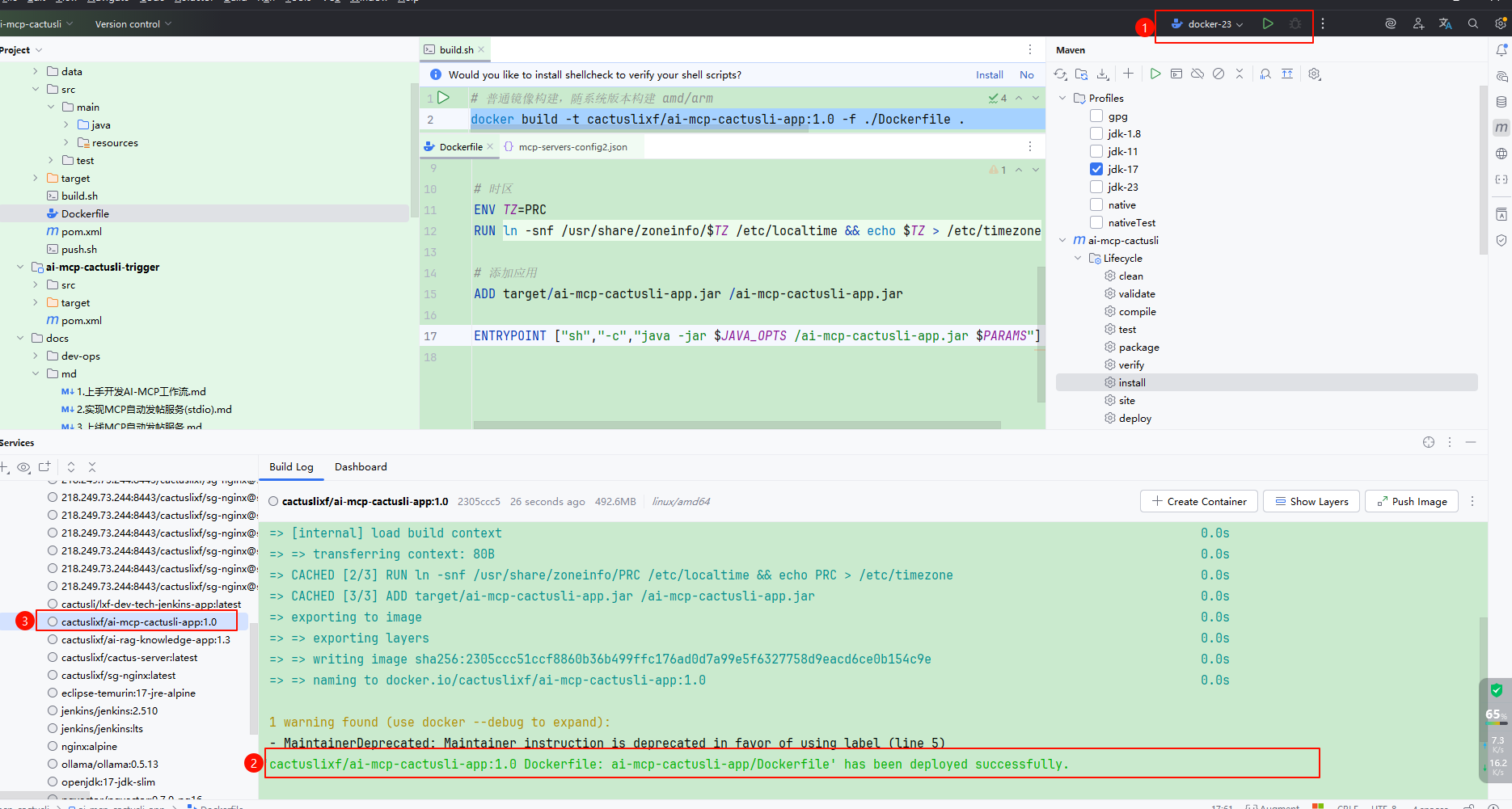Open pom.xml under Dockerfile in tree
Screen dimensions: 1512x809
coord(81,231)
